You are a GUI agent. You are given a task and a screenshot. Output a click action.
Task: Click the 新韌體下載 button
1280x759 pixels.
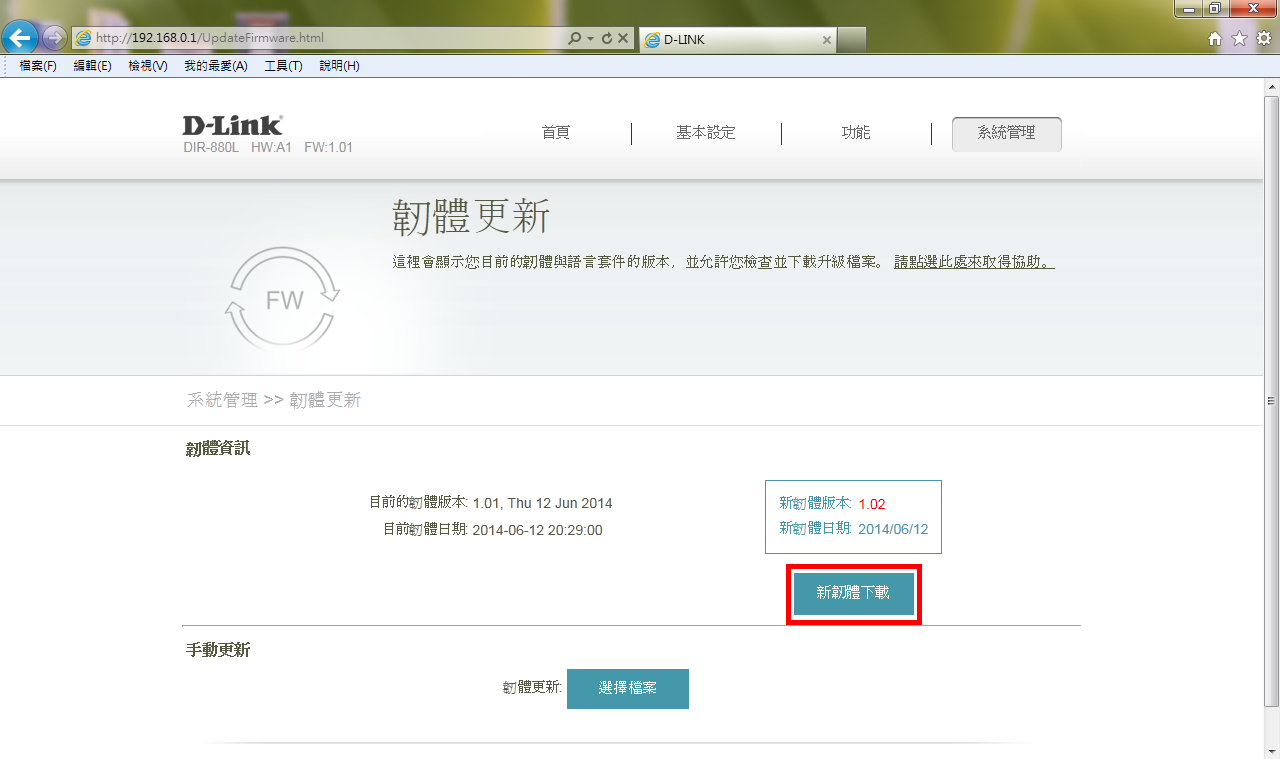[853, 593]
